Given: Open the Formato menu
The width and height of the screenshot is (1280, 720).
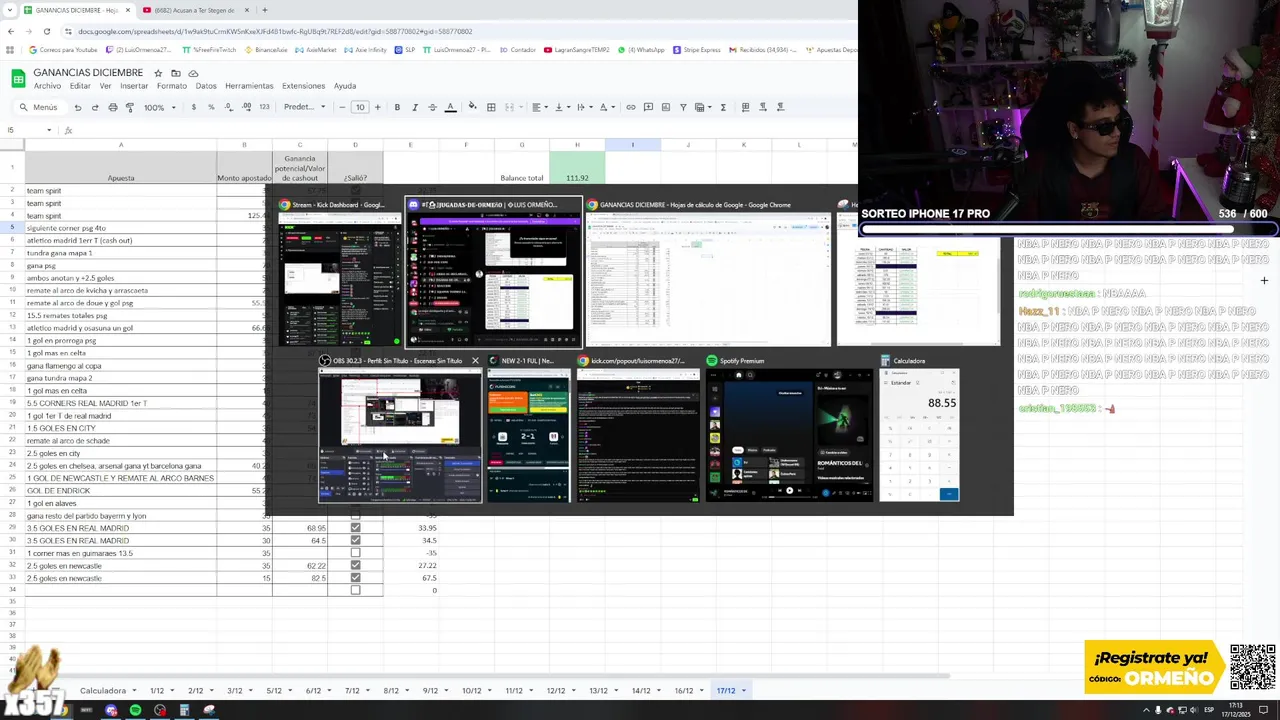Looking at the screenshot, I should click(x=172, y=86).
